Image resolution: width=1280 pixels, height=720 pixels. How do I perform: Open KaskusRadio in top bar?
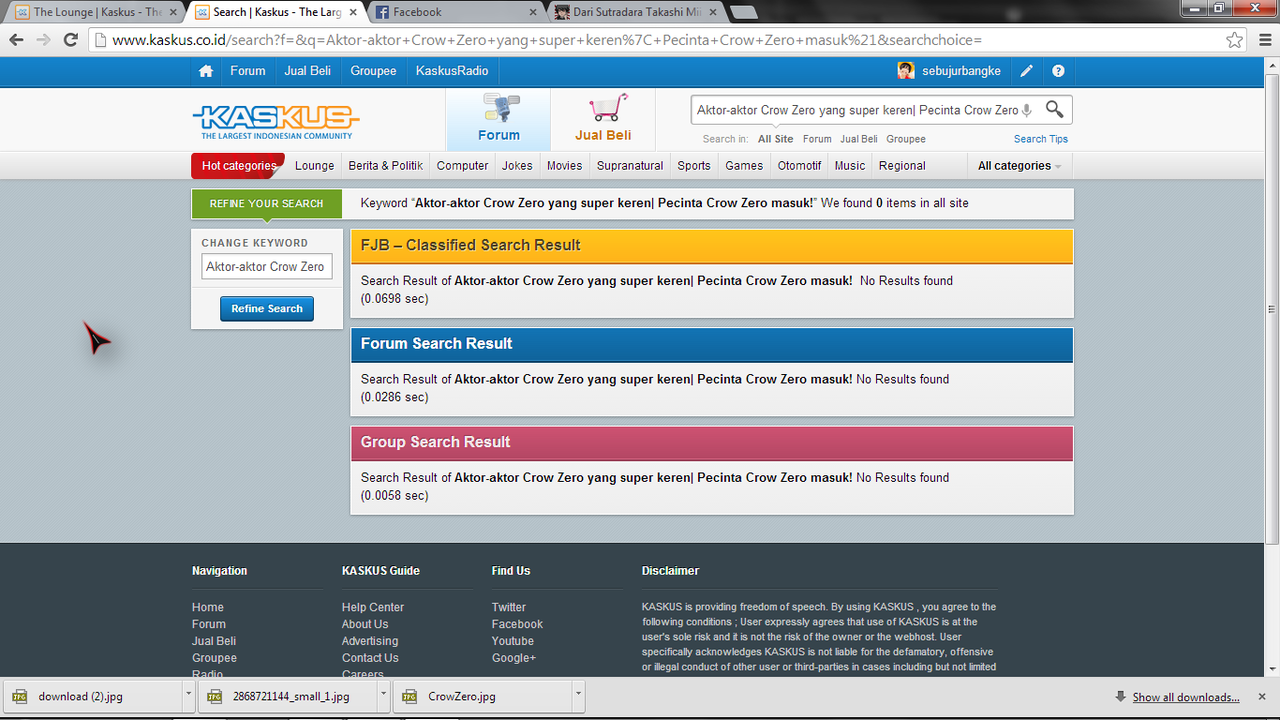[x=452, y=71]
